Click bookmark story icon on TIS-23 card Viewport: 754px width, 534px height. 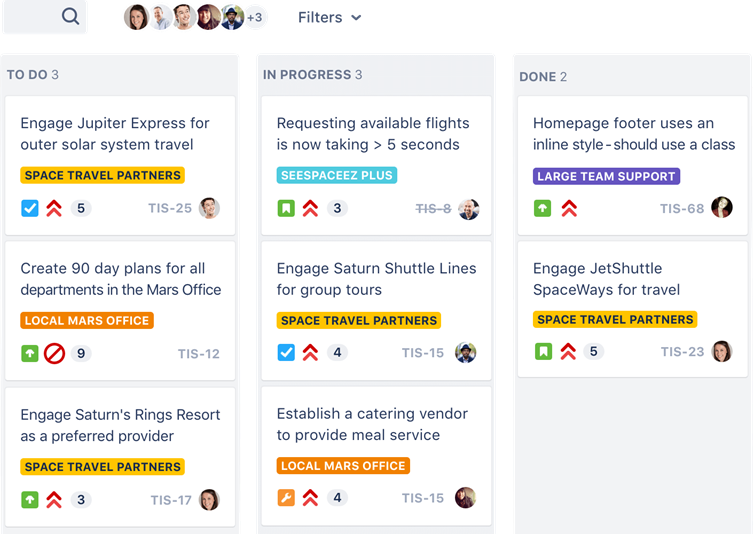pos(542,352)
